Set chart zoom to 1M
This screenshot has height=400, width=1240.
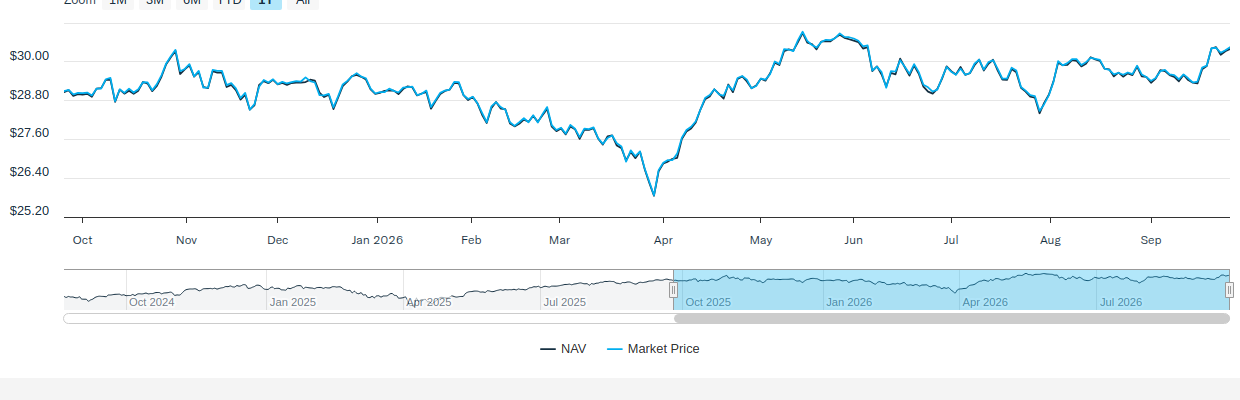click(x=118, y=3)
